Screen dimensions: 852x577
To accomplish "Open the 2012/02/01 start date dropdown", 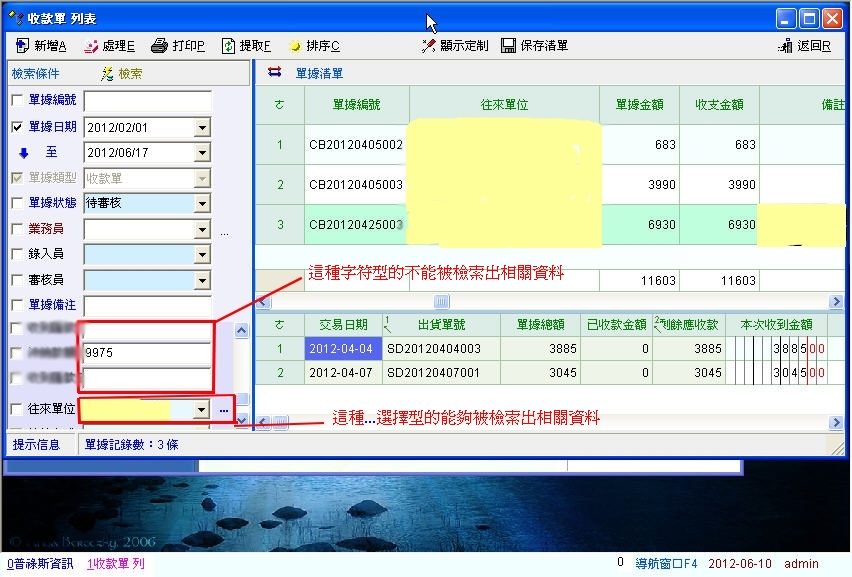I will click(202, 128).
